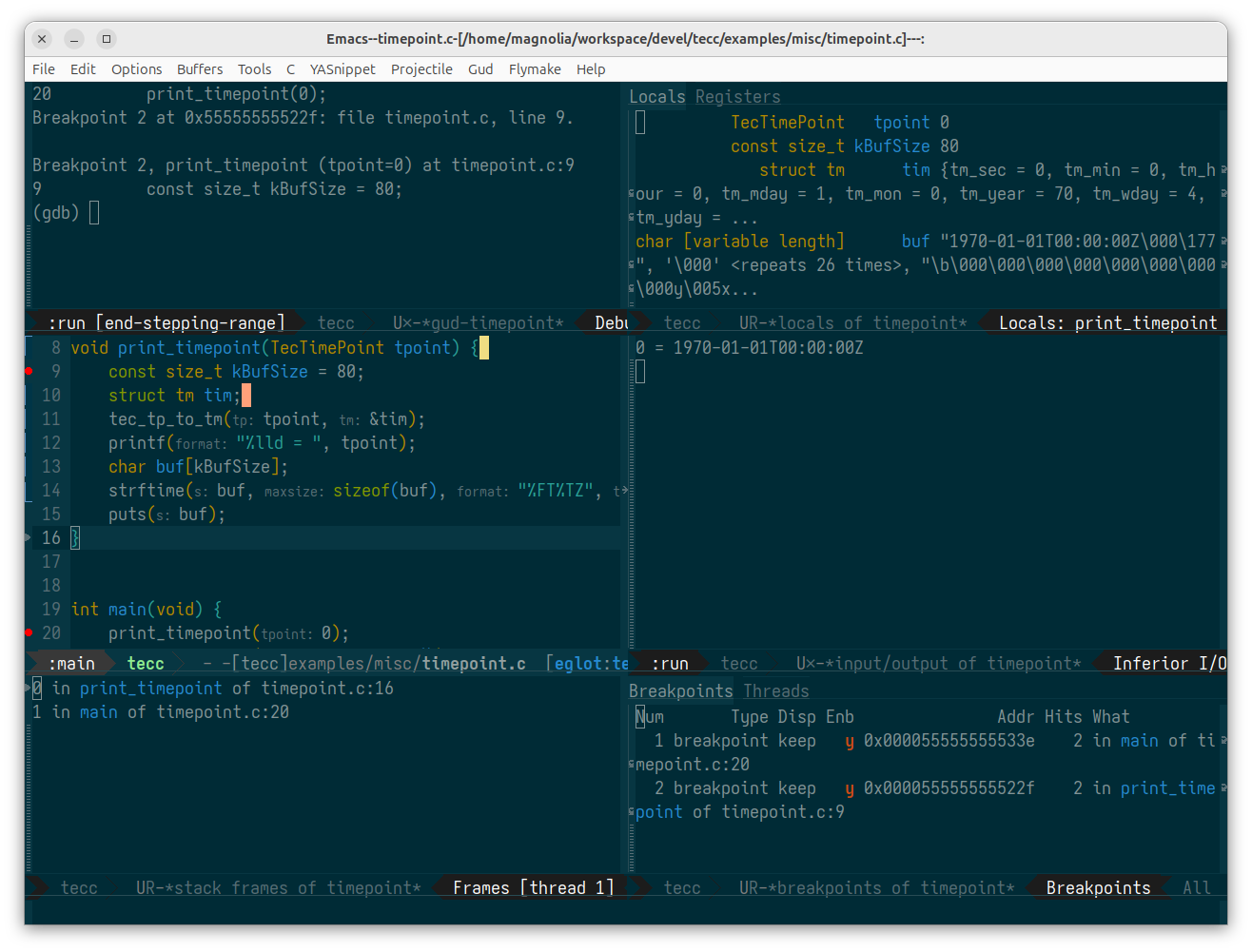Click the green tecc project indicator

(146, 664)
